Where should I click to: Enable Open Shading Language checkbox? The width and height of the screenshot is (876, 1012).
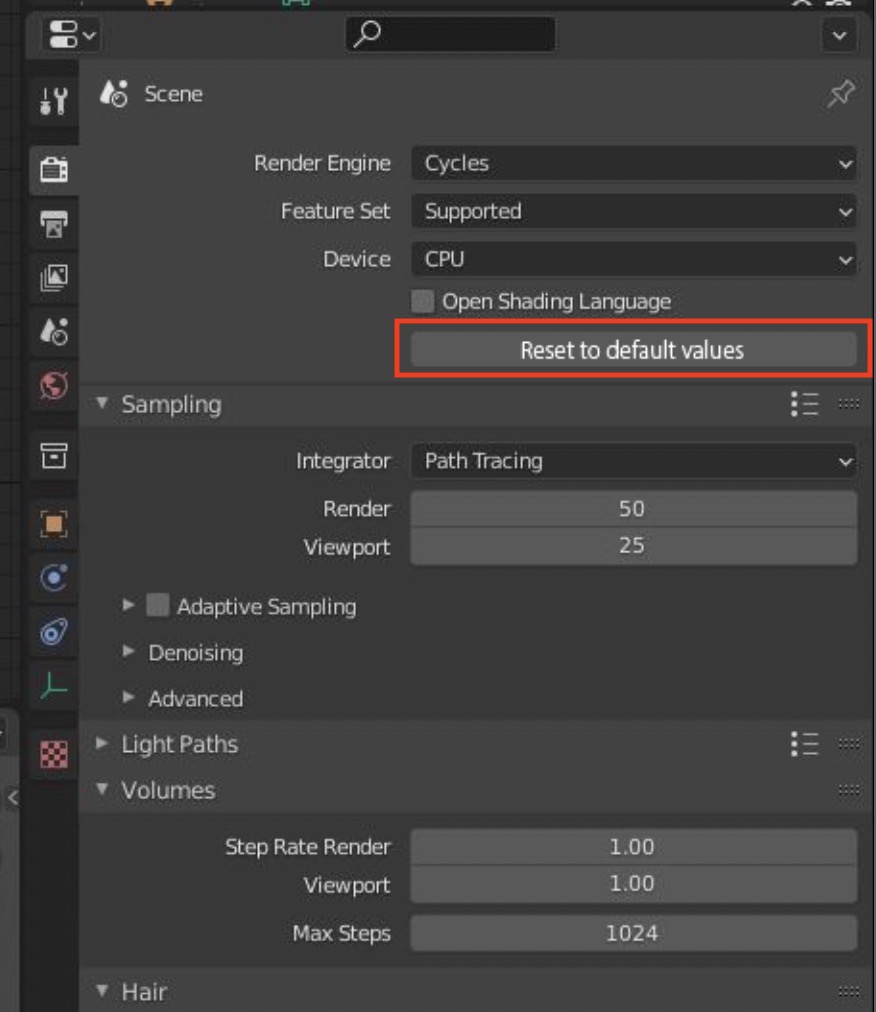pyautogui.click(x=423, y=301)
